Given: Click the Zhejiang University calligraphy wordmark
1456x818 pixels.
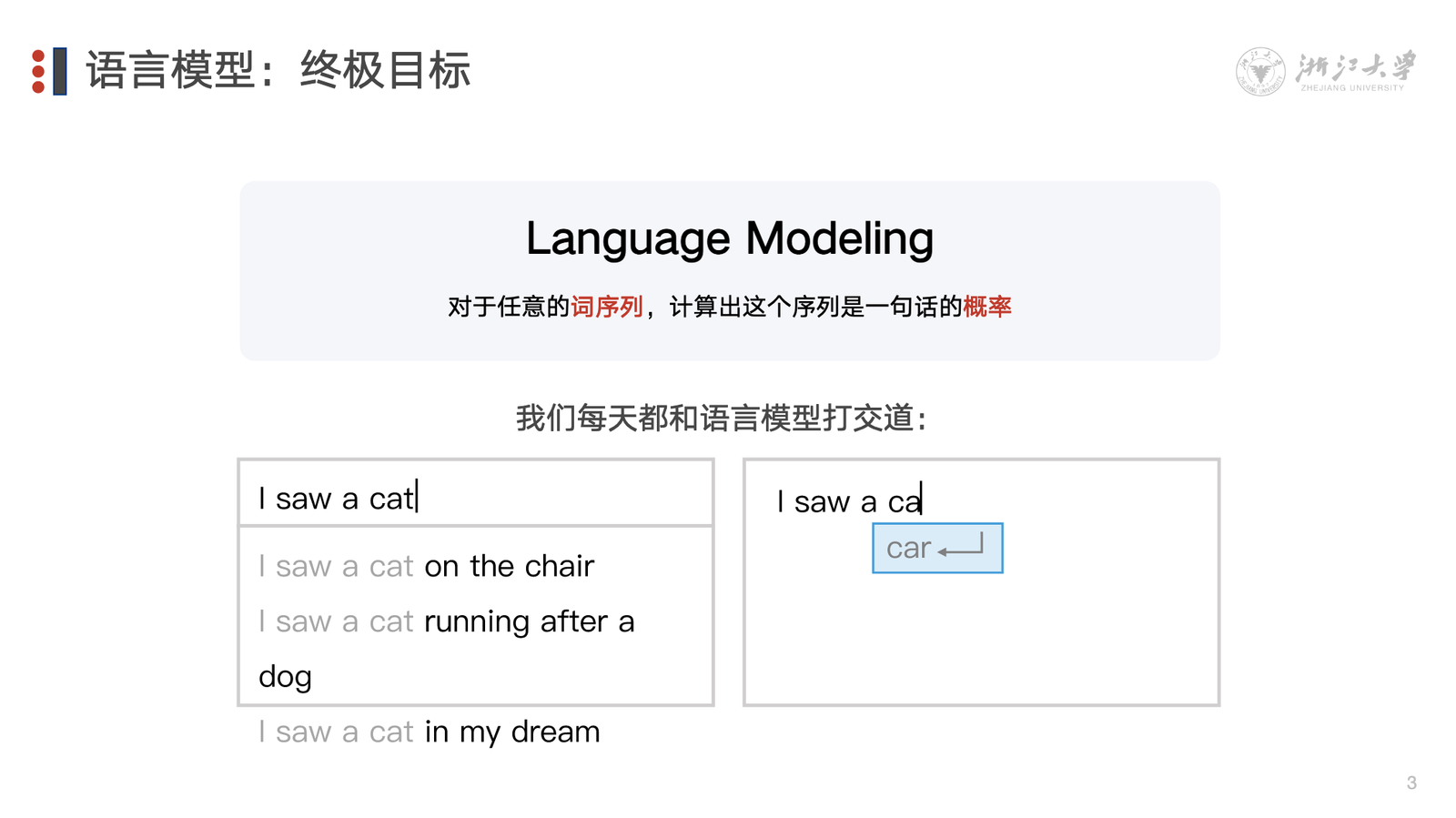Looking at the screenshot, I should (1355, 66).
